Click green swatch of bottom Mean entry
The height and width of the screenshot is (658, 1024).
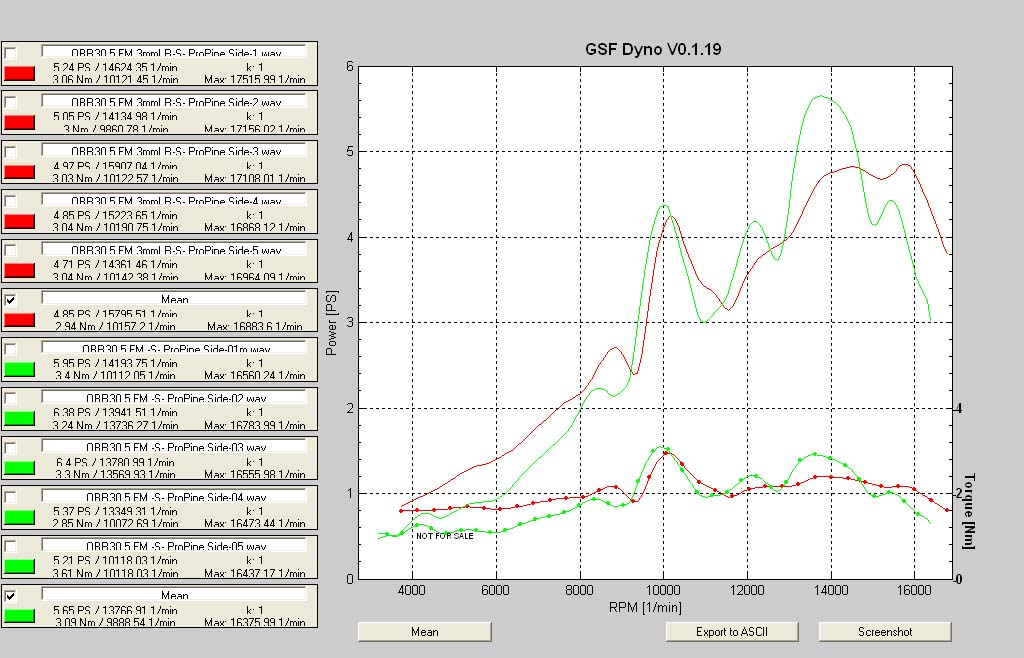[19, 616]
